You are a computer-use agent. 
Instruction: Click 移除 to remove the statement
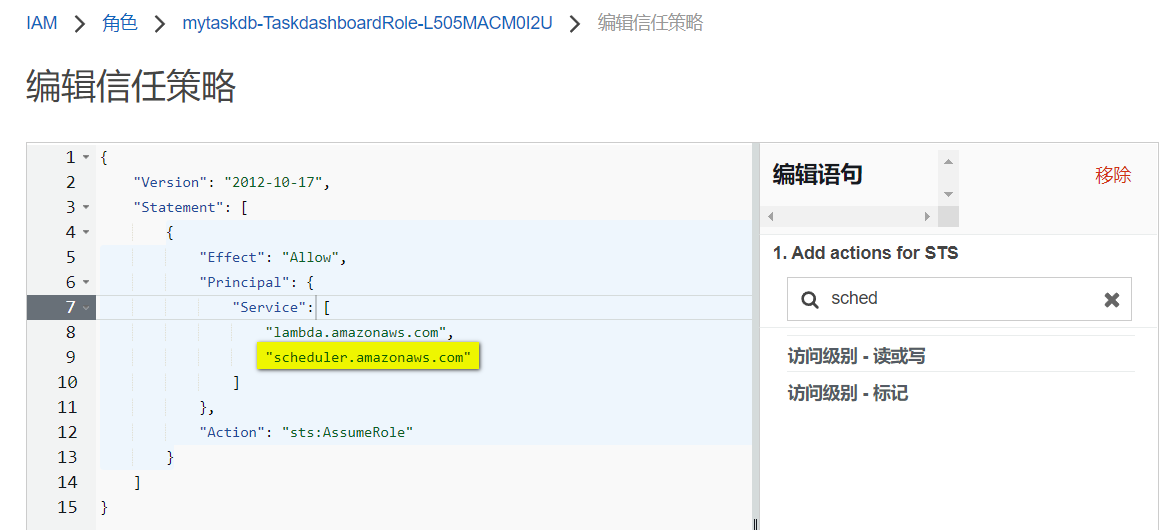click(x=1113, y=176)
